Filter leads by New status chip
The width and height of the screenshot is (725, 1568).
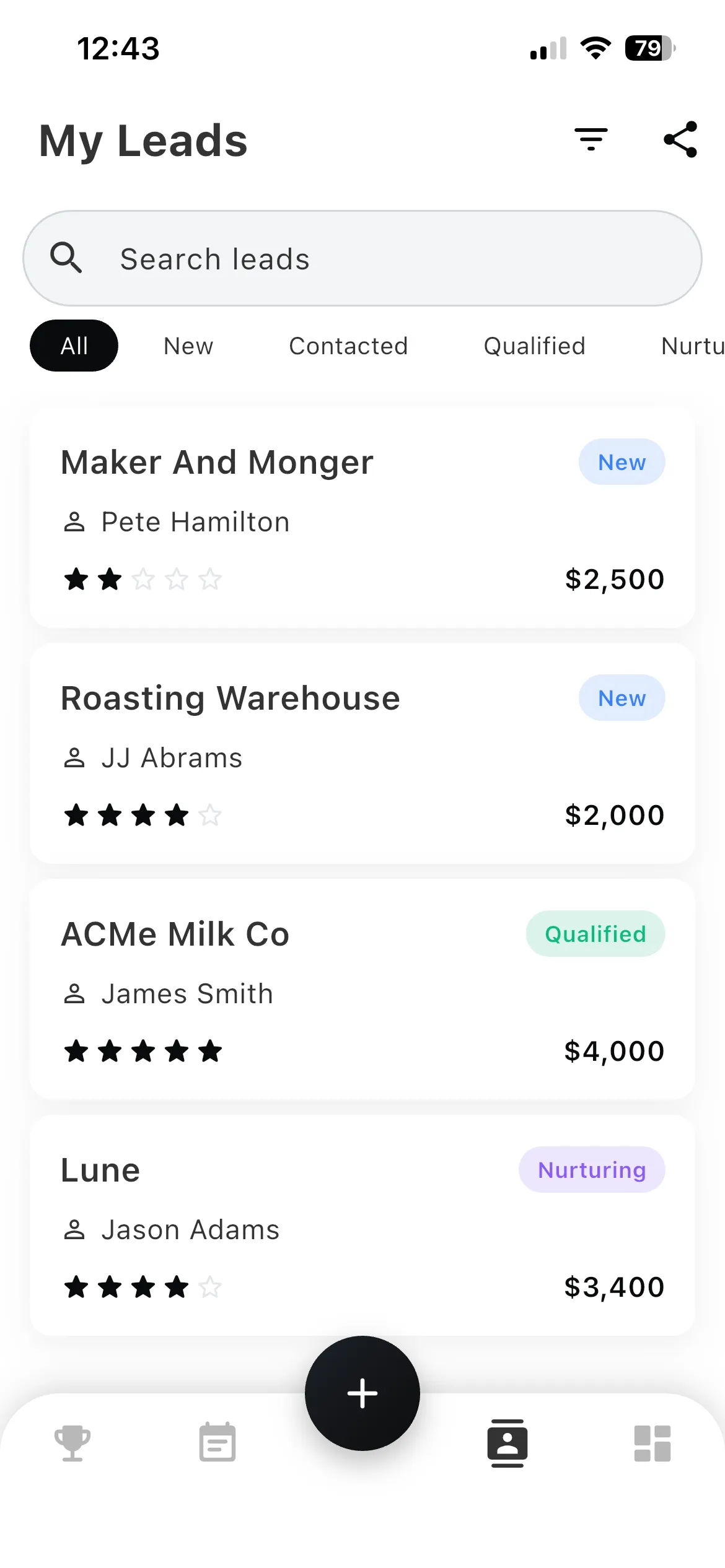coord(188,346)
